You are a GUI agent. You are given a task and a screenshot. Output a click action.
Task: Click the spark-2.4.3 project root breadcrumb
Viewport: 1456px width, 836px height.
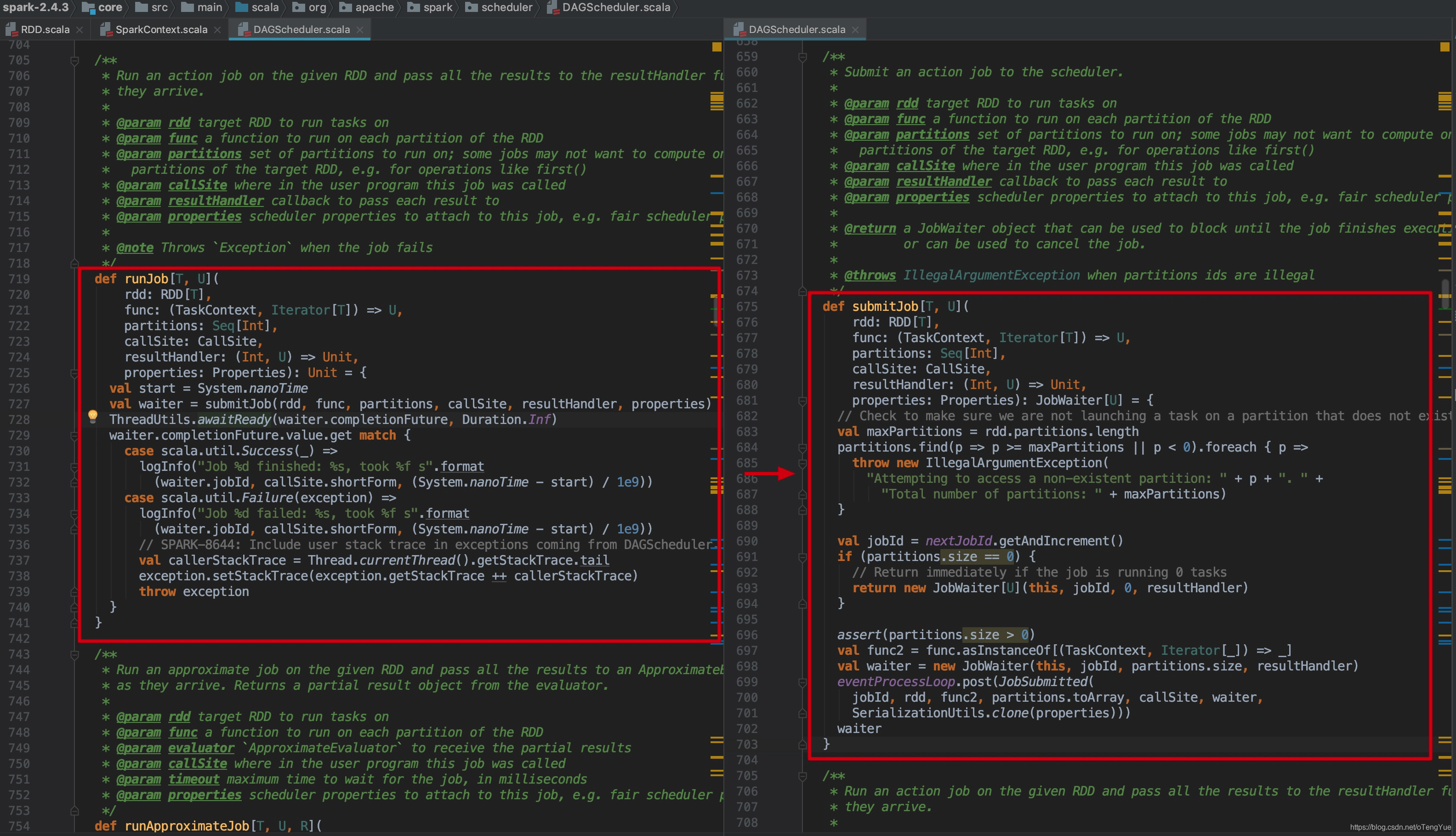(x=35, y=7)
